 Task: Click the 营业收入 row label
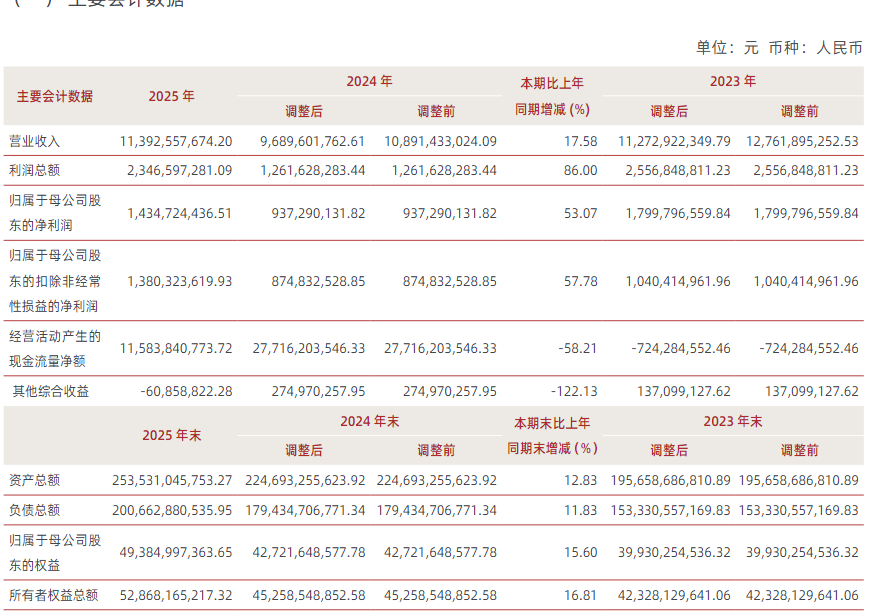tap(35, 142)
